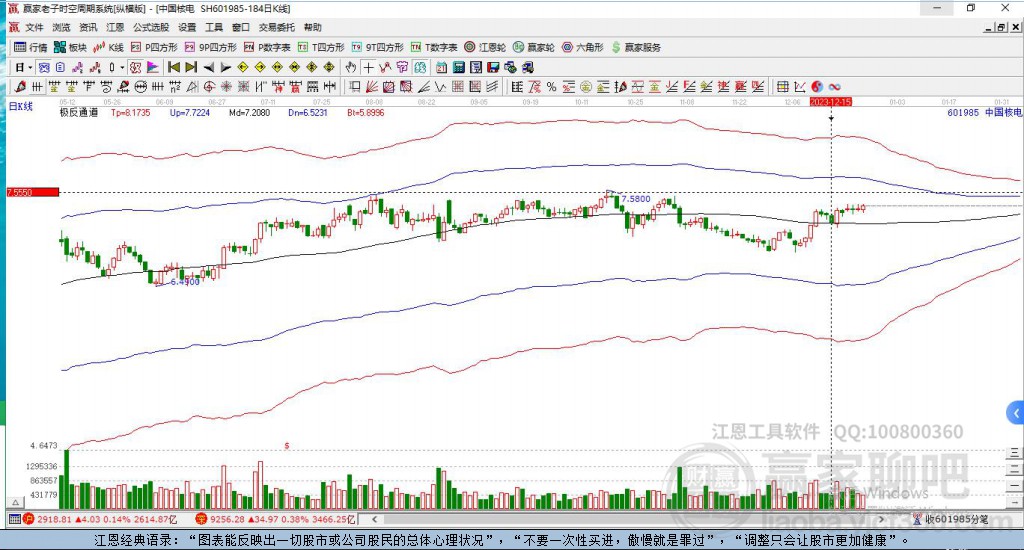Open the 赢家轮 wheel tool
The height and width of the screenshot is (550, 1024).
tap(534, 47)
